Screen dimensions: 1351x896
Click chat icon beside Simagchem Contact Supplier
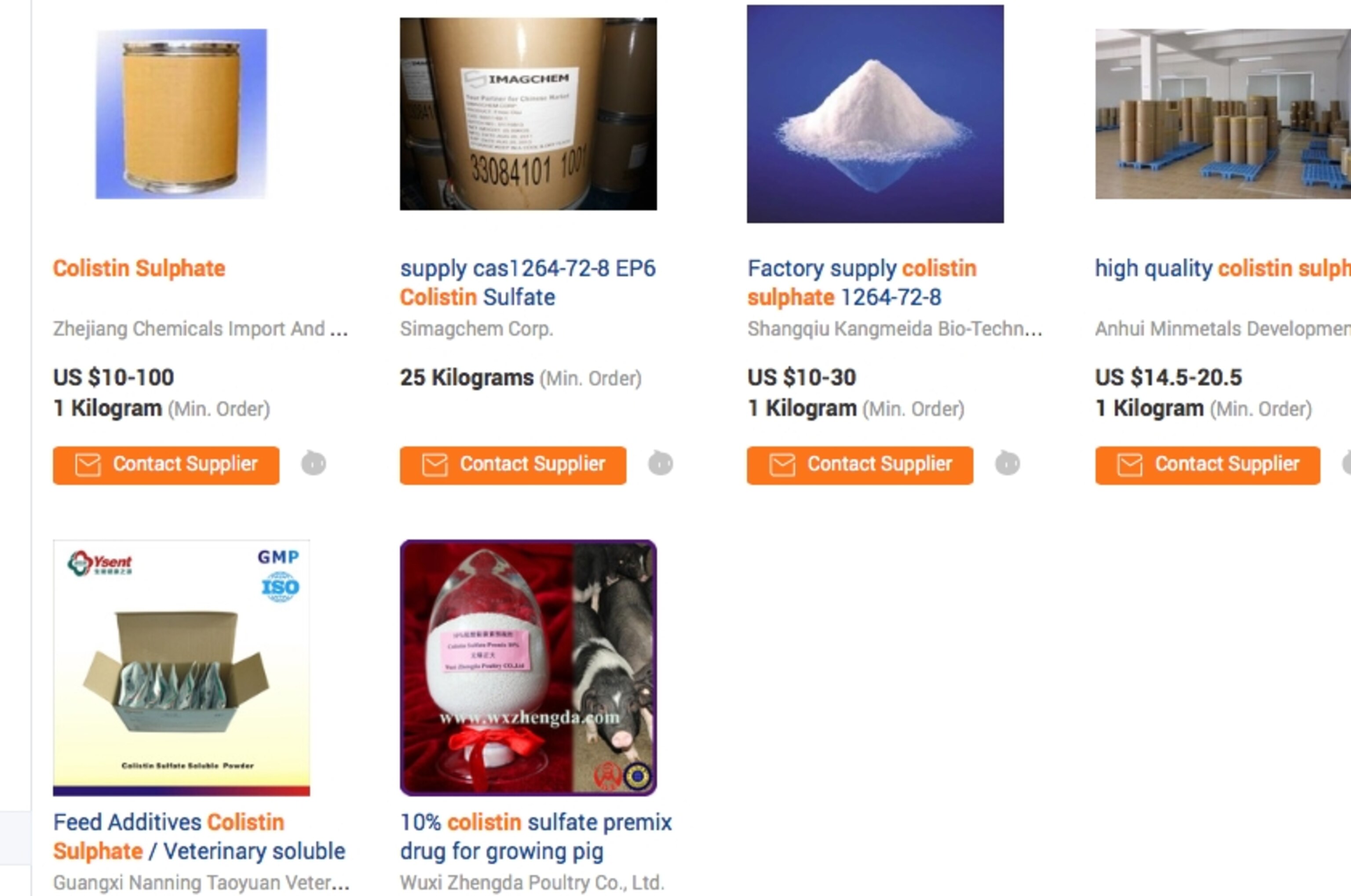661,463
